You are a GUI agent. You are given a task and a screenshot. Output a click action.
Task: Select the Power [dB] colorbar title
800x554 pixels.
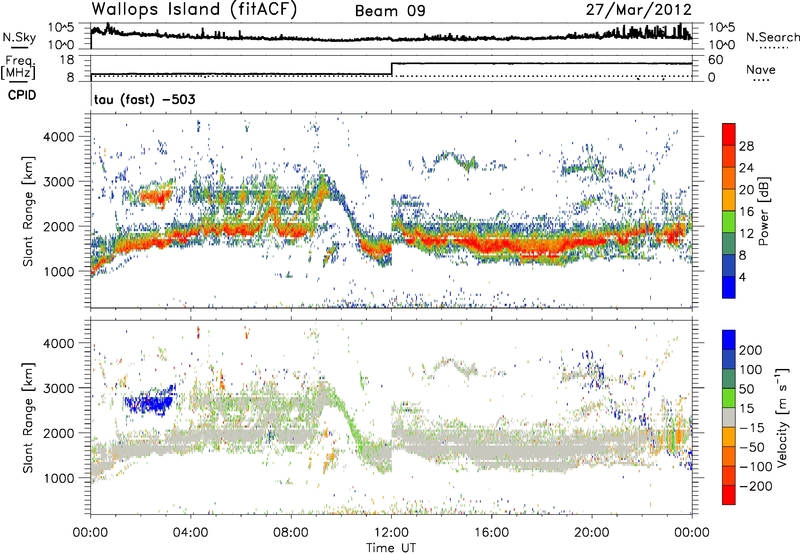[763, 211]
